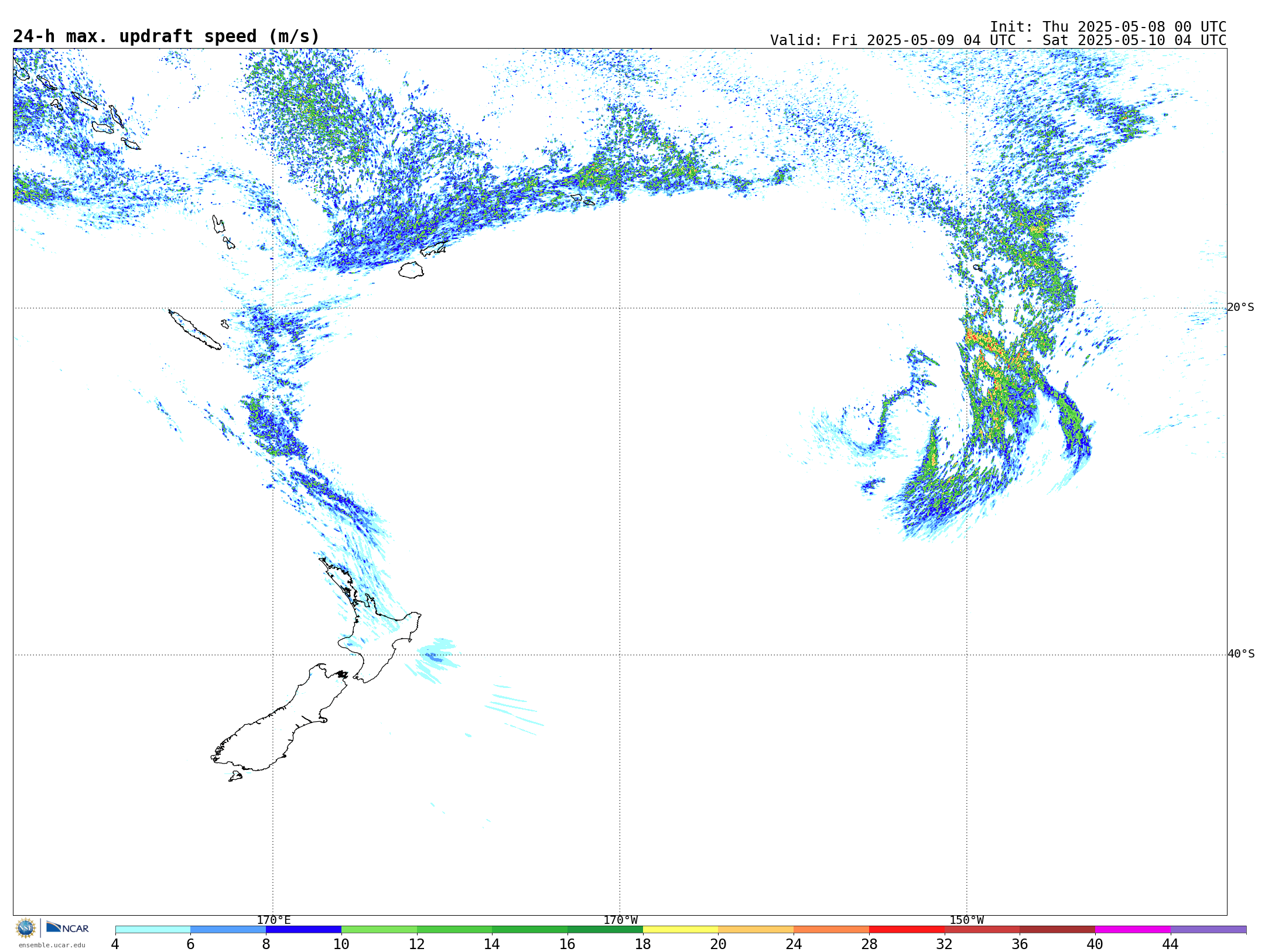Click the colorbar tick label "40"
The width and height of the screenshot is (1265, 952).
1095,944
